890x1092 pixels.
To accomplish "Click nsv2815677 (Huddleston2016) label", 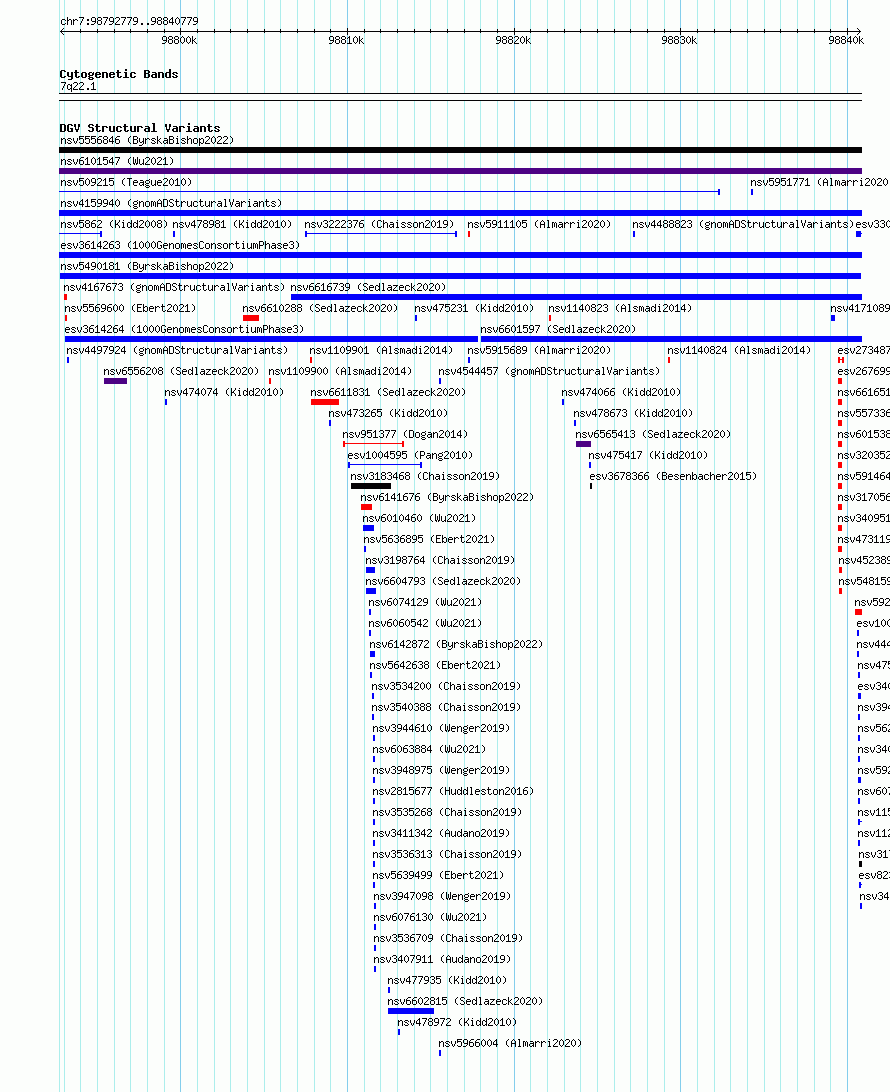I will point(453,791).
